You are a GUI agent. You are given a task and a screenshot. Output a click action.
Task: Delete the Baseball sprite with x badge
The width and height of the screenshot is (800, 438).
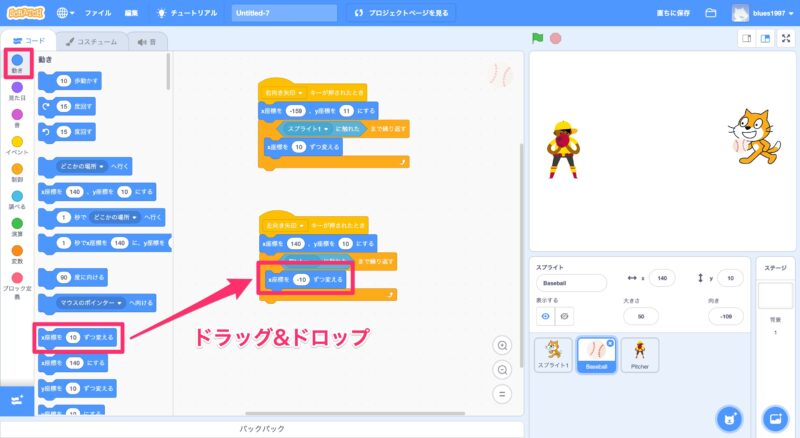(612, 339)
